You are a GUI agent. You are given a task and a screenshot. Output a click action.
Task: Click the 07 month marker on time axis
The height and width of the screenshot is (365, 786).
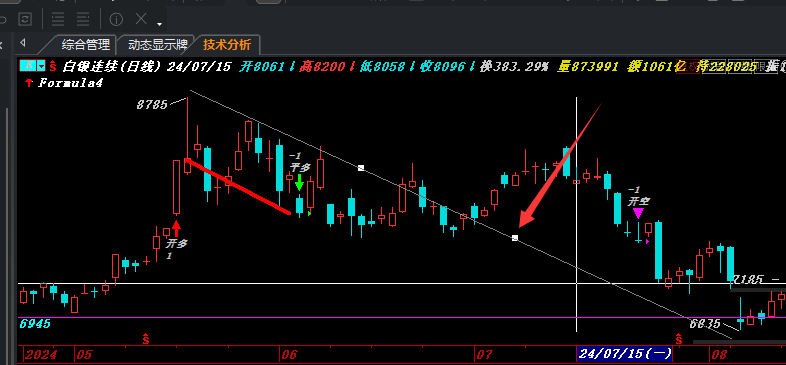pos(484,355)
